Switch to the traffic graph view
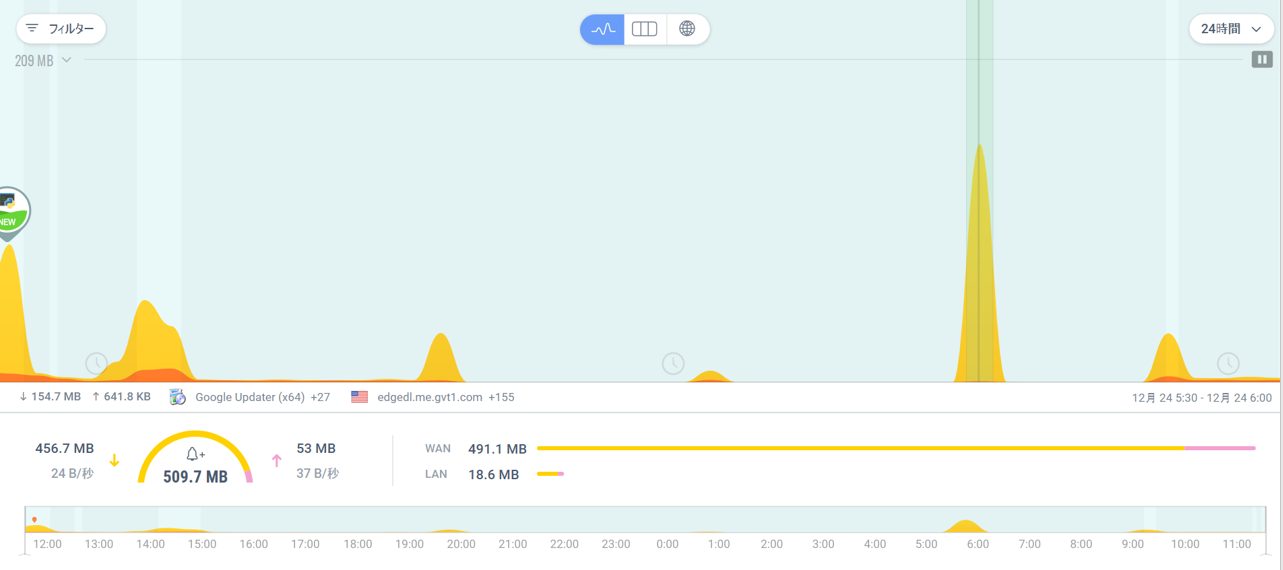 [602, 29]
